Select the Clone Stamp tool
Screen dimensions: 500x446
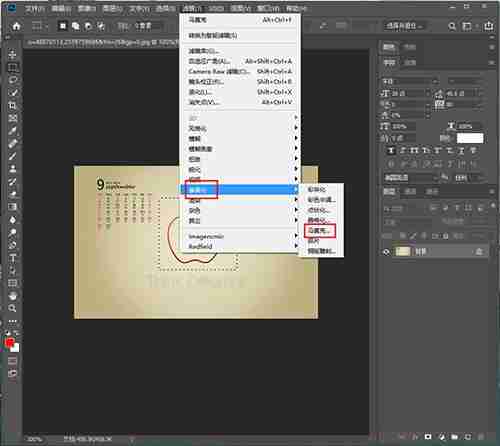click(13, 169)
